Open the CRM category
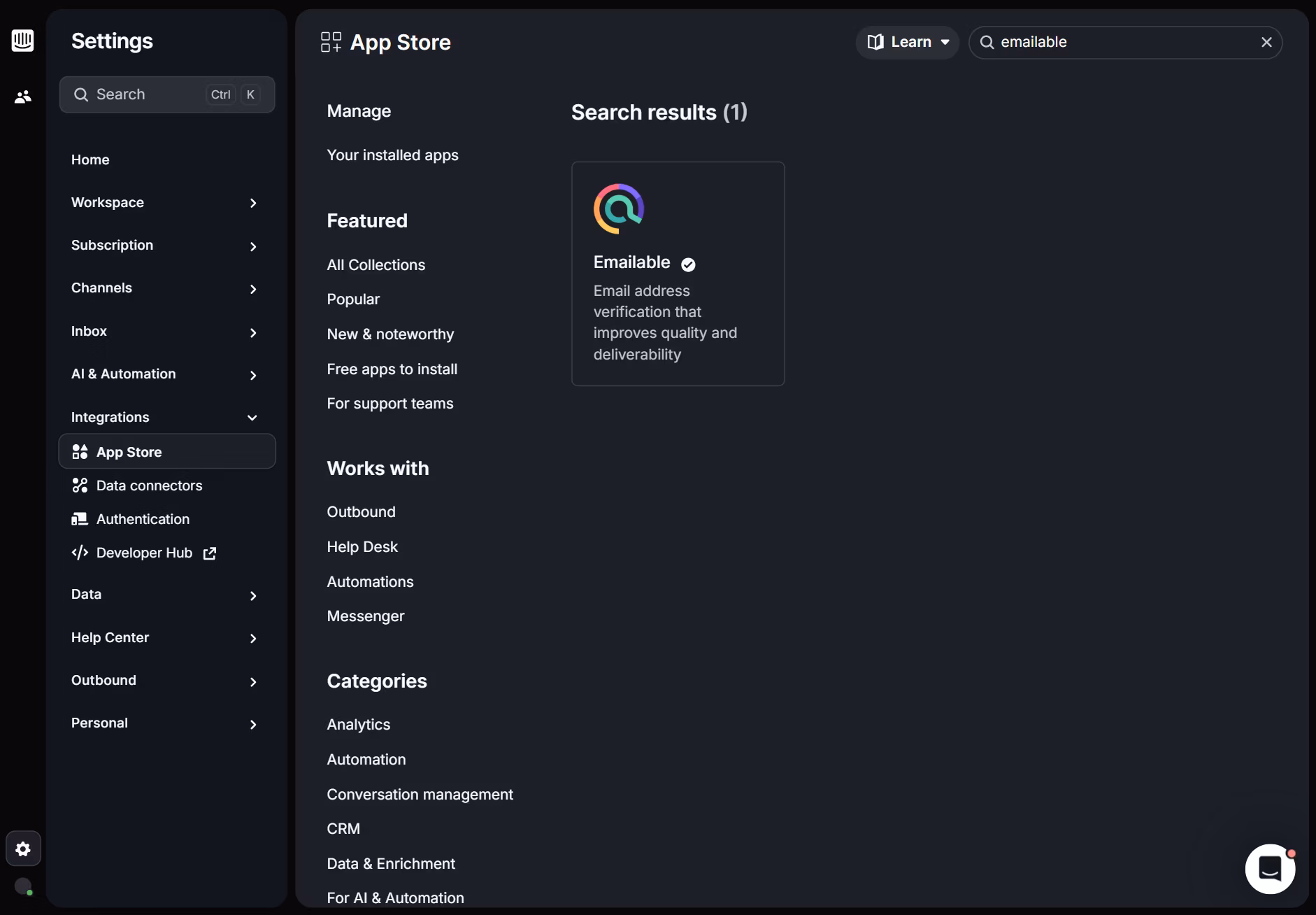The height and width of the screenshot is (915, 1316). [343, 829]
